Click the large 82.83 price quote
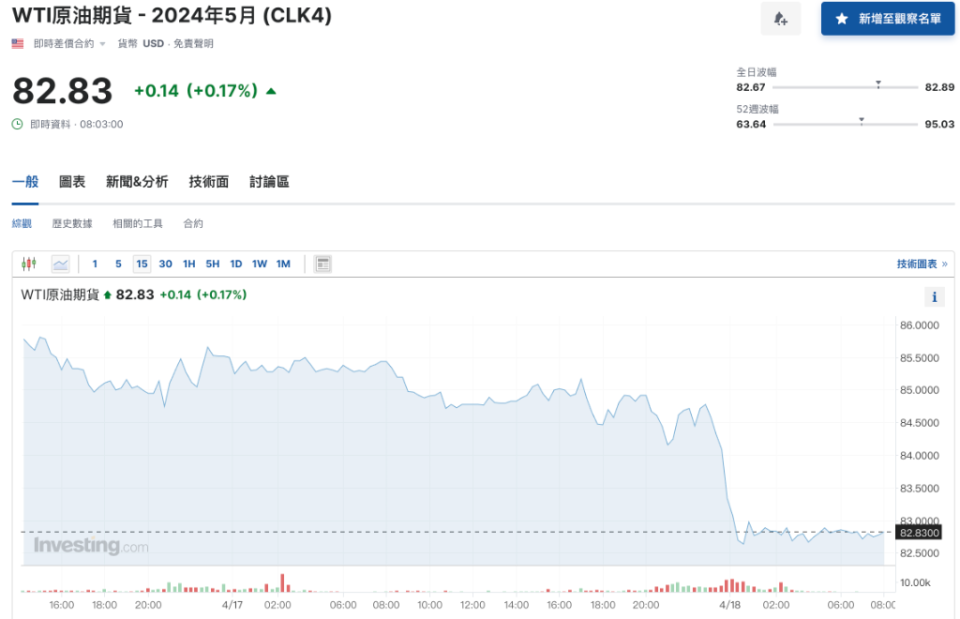Viewport: 960px width, 619px height. (x=62, y=91)
